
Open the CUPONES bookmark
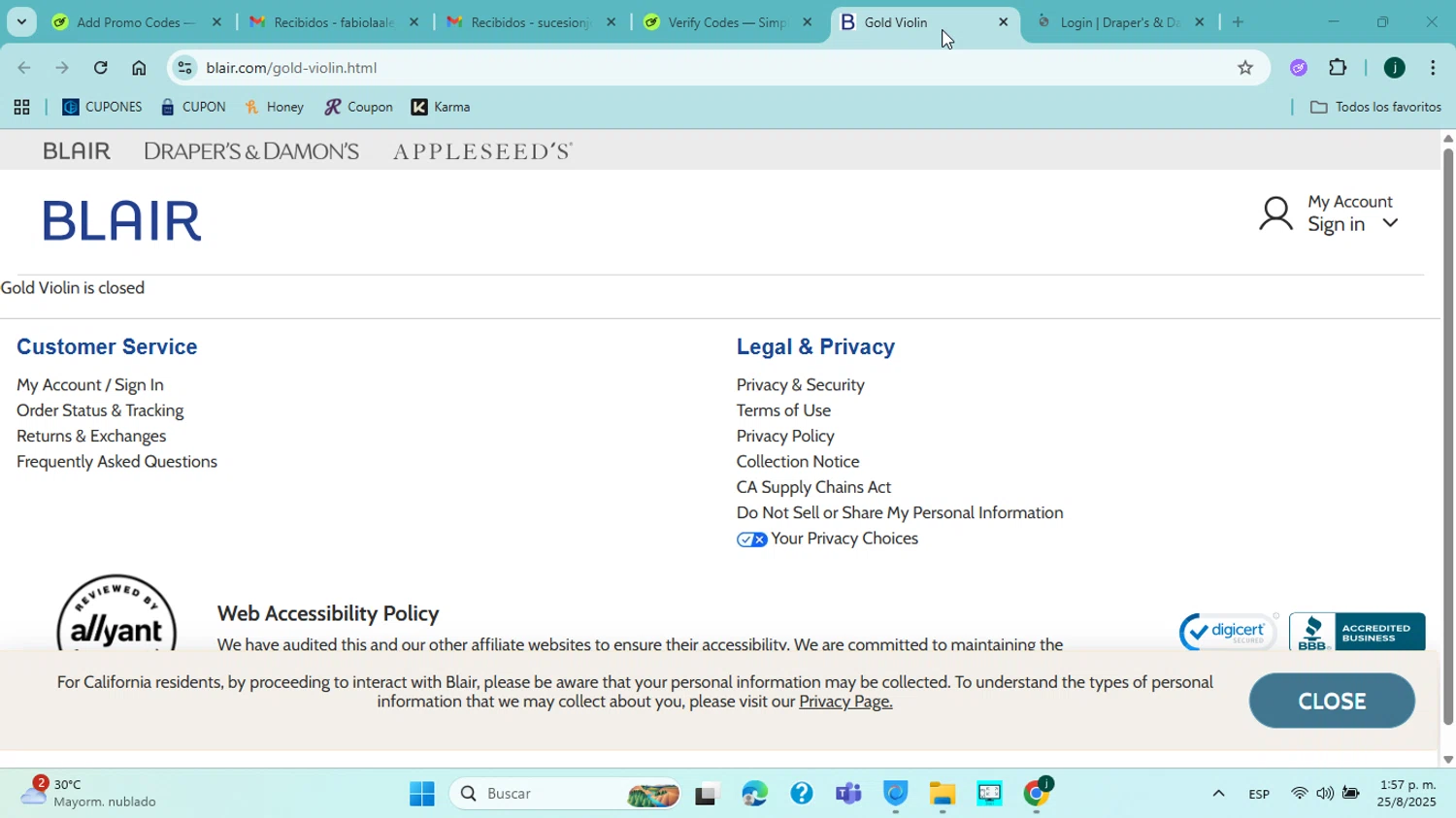coord(102,108)
